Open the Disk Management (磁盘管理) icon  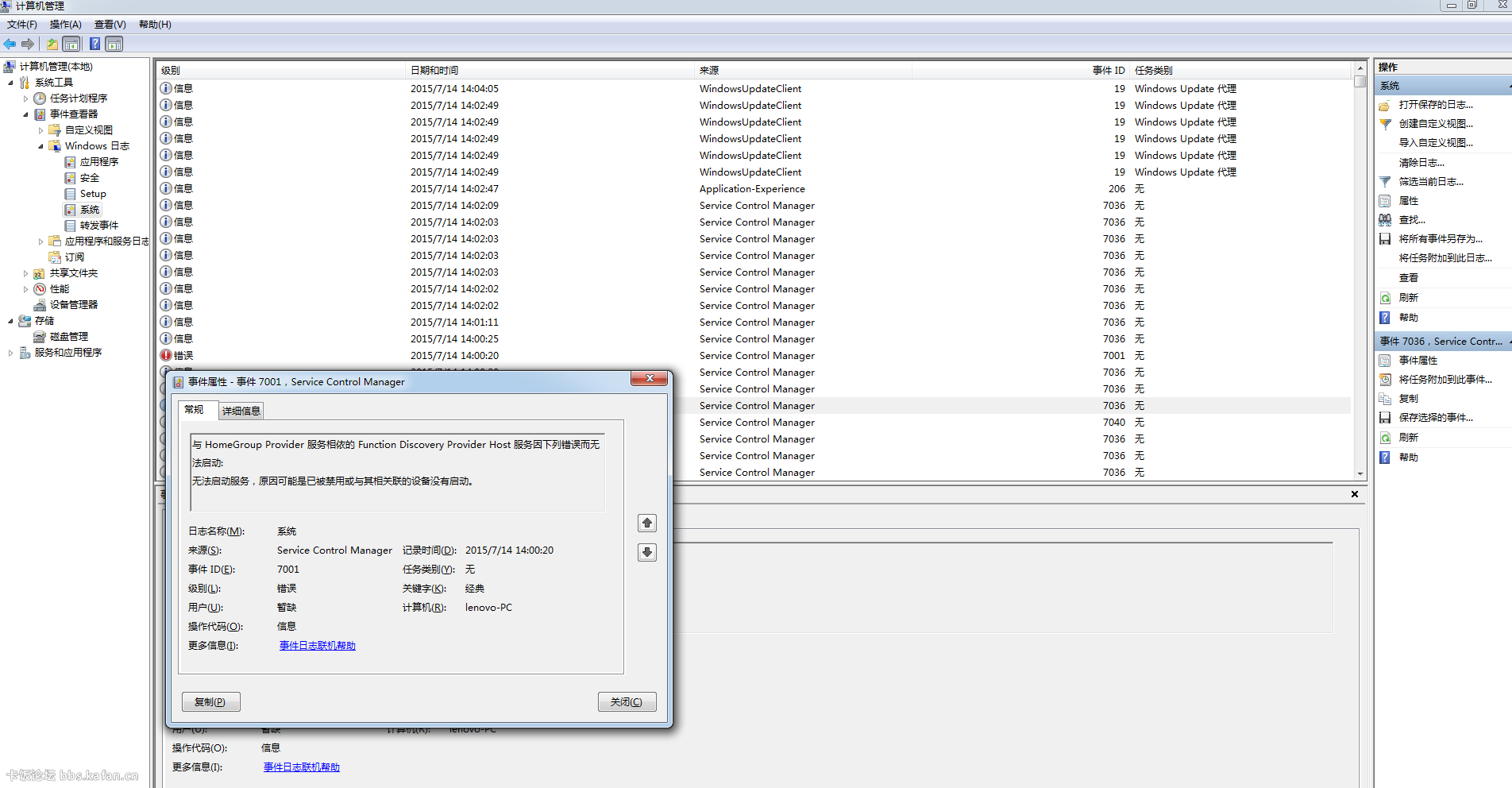[40, 337]
